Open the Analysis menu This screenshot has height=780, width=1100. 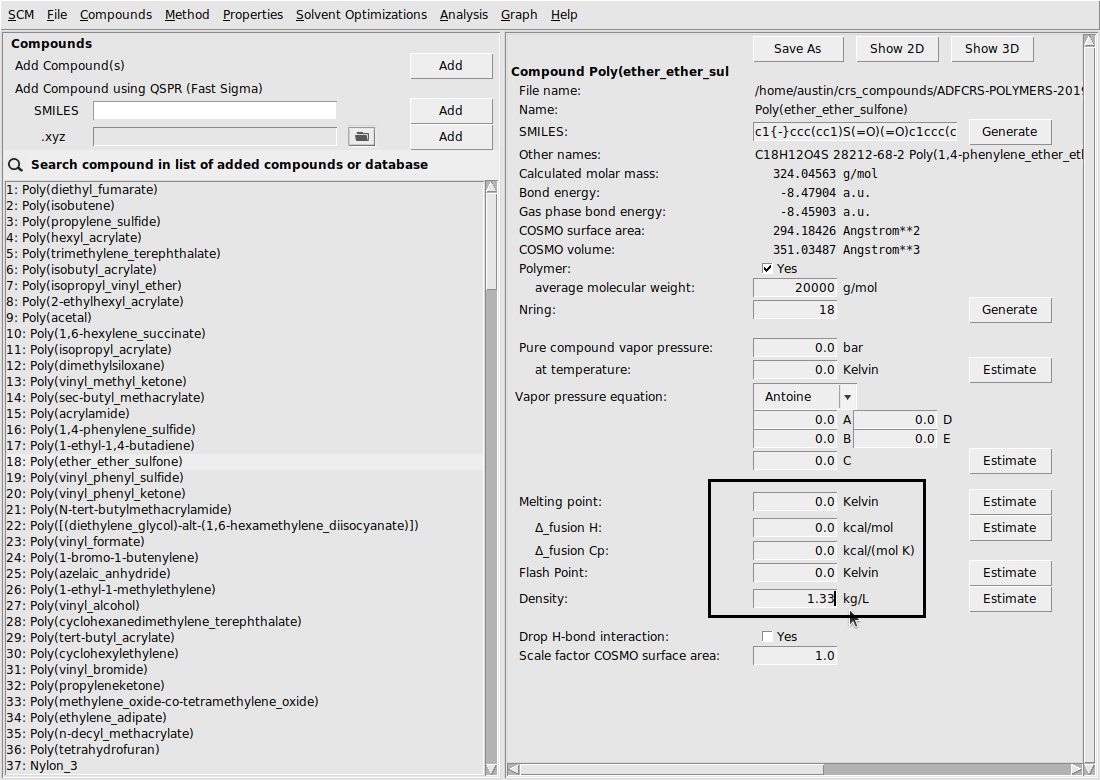[464, 15]
